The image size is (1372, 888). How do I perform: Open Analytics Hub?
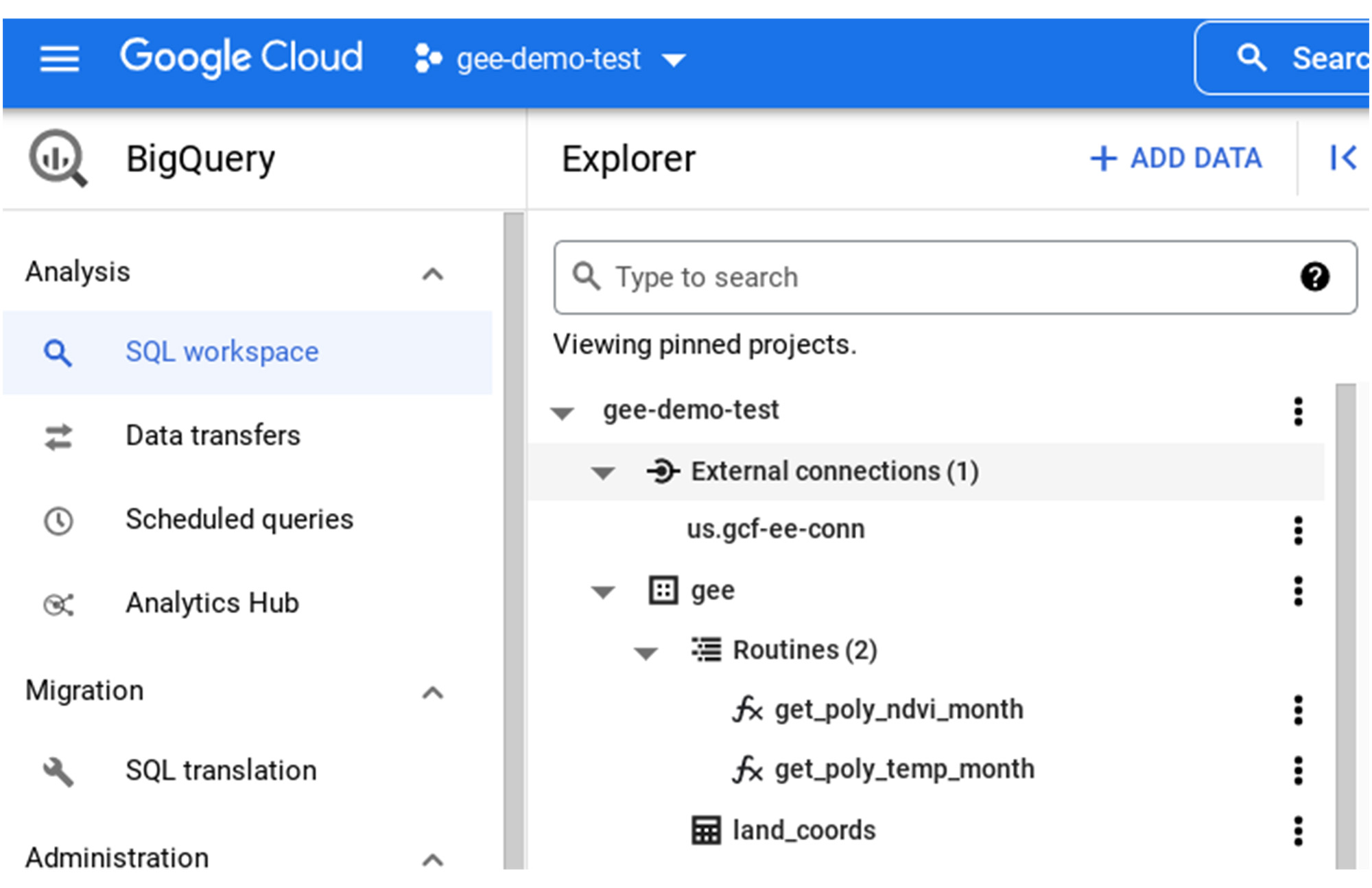(x=213, y=603)
